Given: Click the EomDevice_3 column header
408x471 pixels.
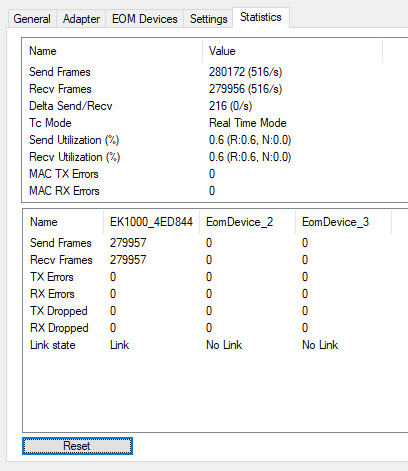Looking at the screenshot, I should click(x=343, y=222).
